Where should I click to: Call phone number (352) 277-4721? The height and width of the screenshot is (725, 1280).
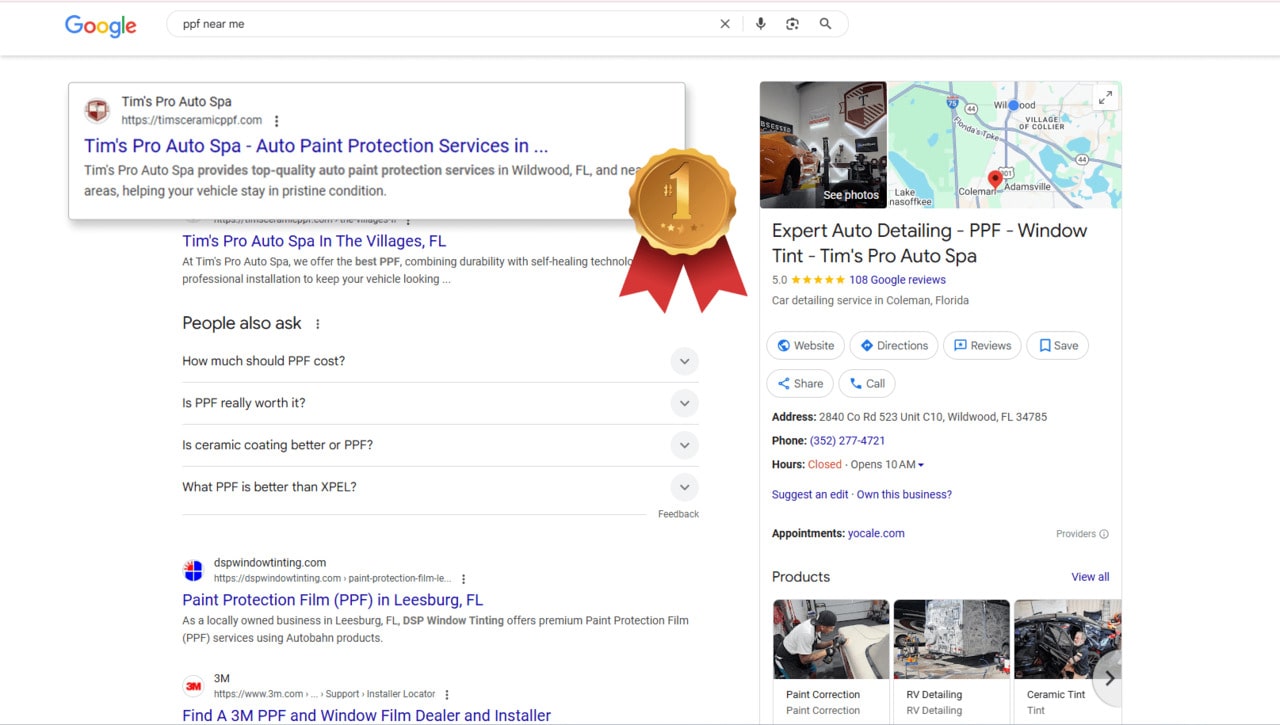pos(847,441)
